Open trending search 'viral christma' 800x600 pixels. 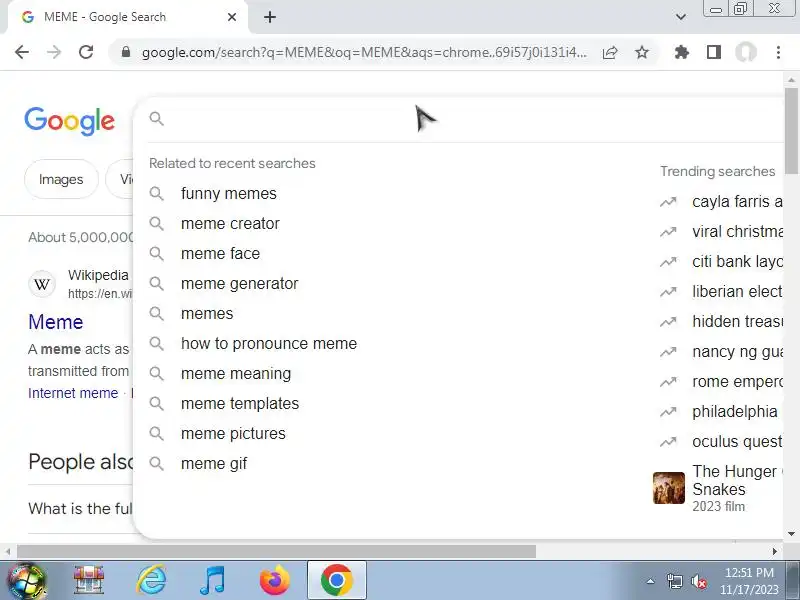[x=737, y=232]
